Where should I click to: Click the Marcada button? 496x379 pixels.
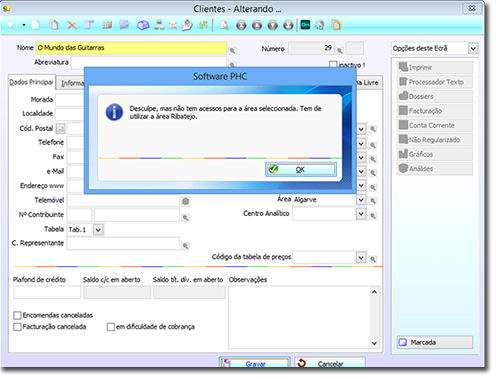pos(435,342)
